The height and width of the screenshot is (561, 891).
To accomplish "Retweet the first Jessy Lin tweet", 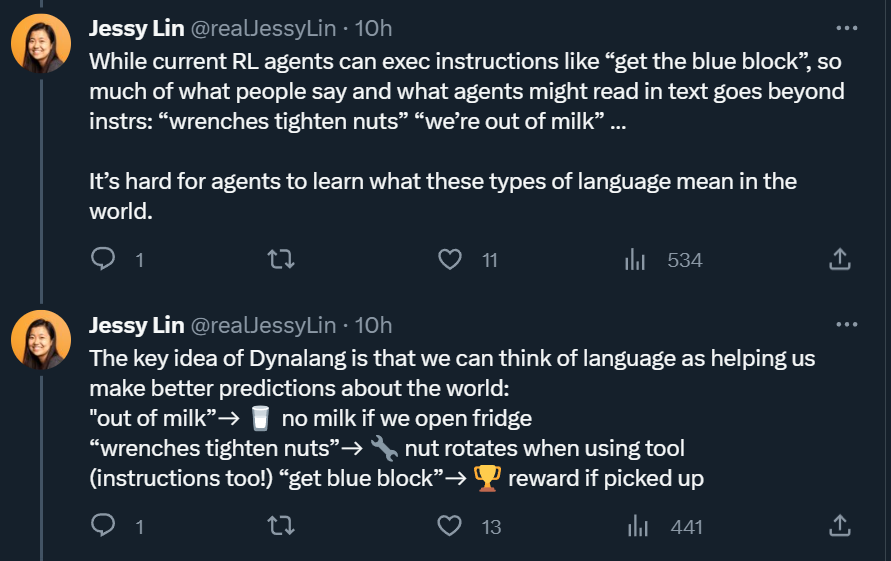I will tap(281, 260).
